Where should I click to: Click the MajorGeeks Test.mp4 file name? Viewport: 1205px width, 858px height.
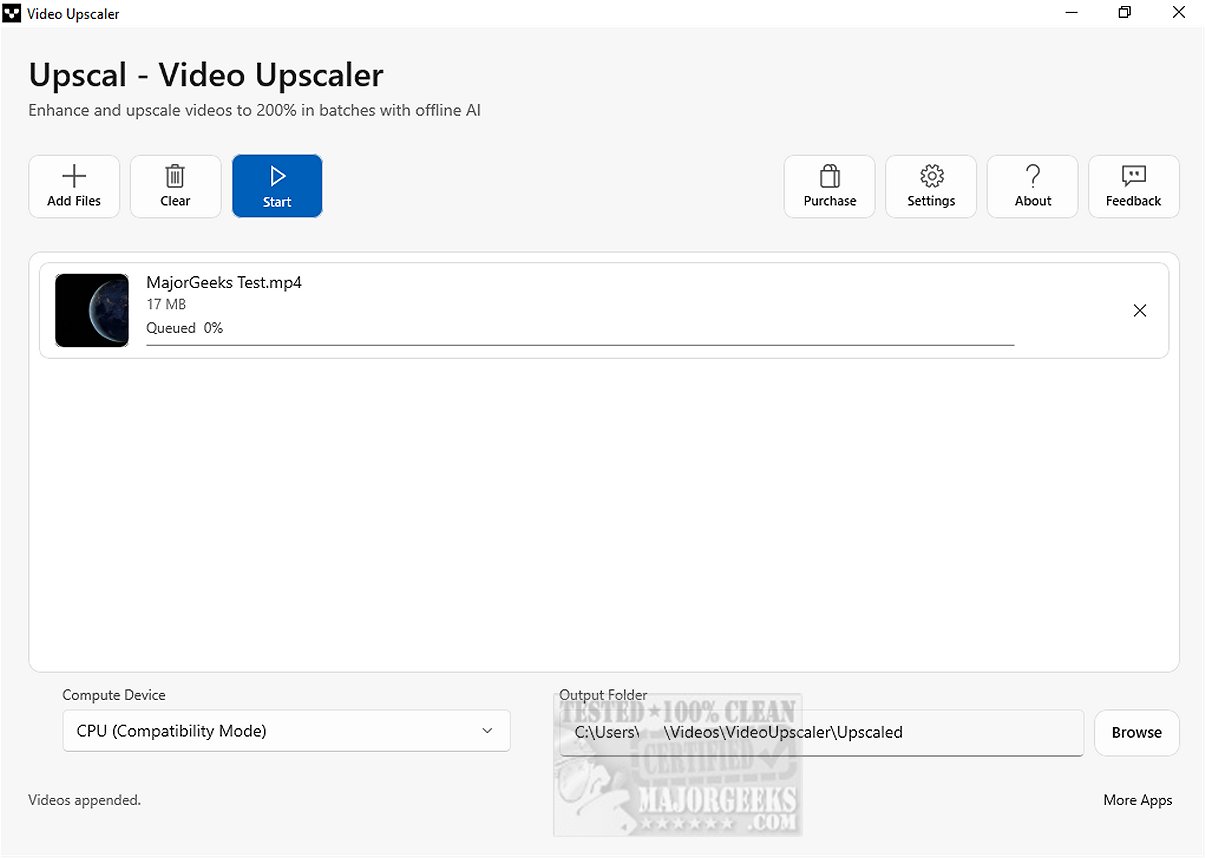click(224, 282)
